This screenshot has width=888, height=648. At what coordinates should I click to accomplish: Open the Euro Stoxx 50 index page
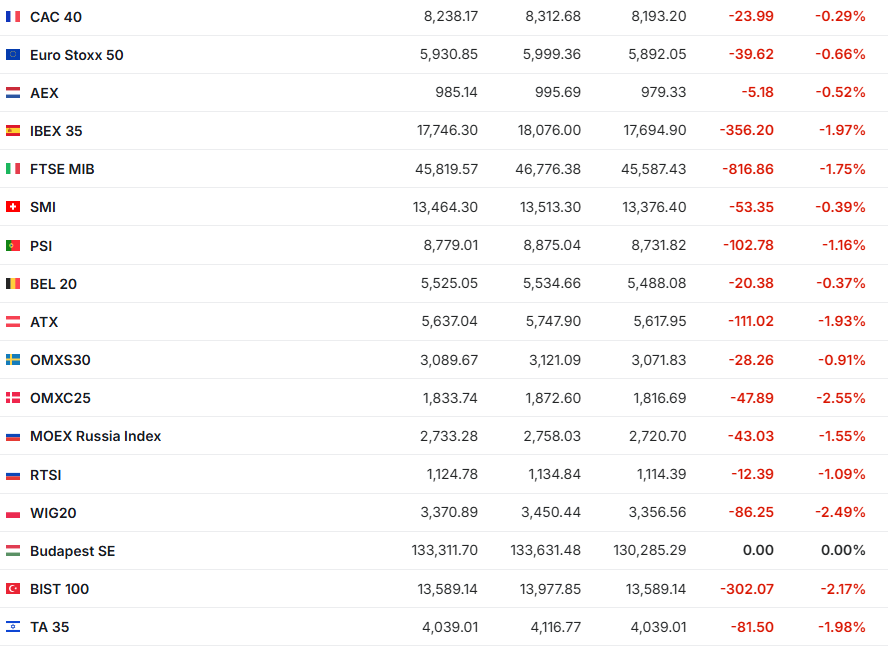tap(77, 55)
